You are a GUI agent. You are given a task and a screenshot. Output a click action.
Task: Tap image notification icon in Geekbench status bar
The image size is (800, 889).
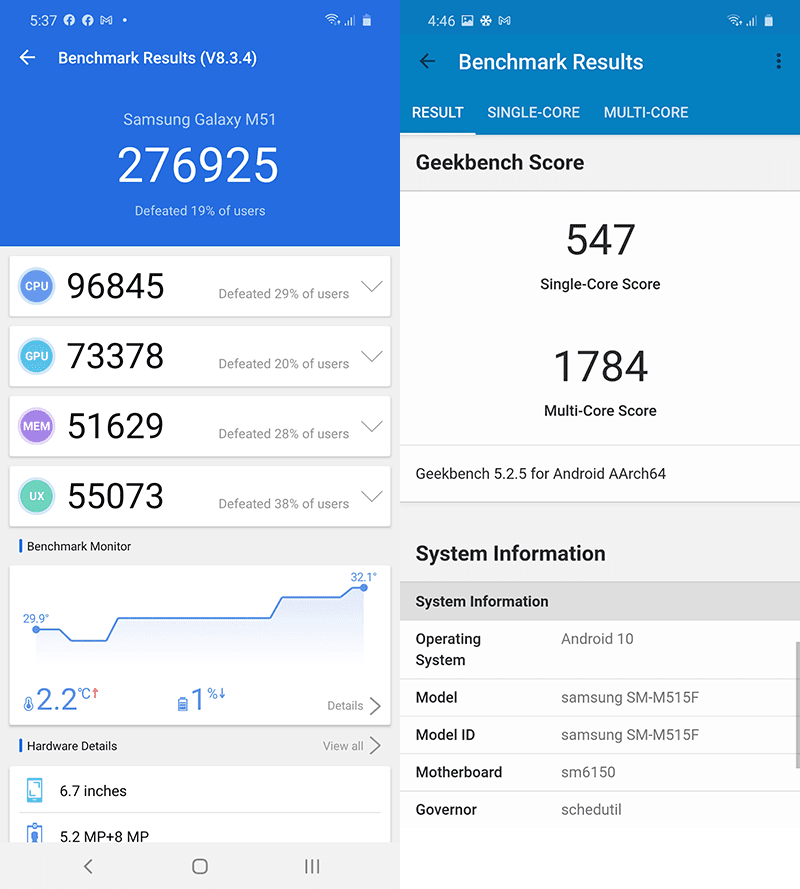tap(467, 21)
